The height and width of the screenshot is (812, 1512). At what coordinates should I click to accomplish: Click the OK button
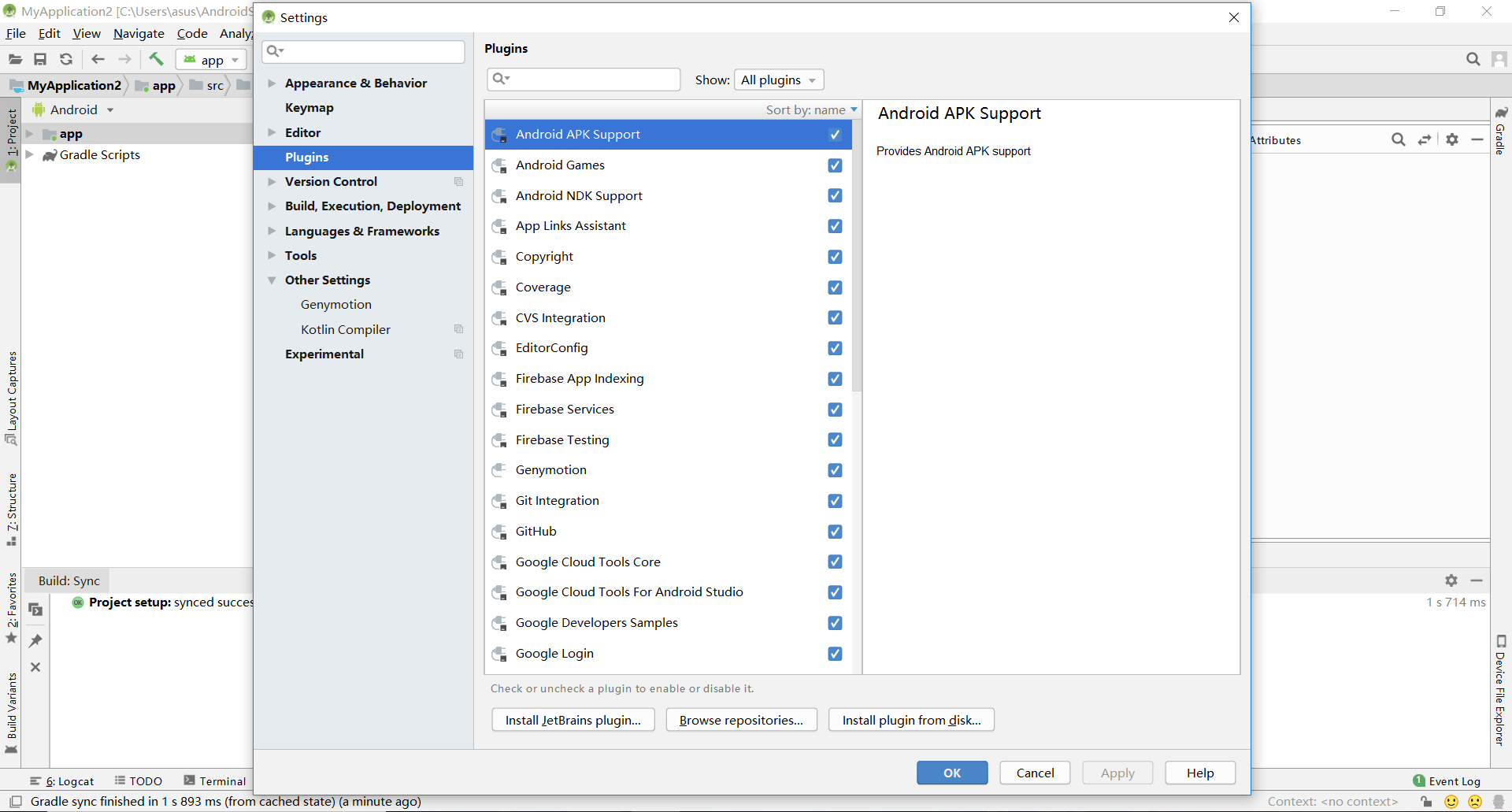coord(952,773)
